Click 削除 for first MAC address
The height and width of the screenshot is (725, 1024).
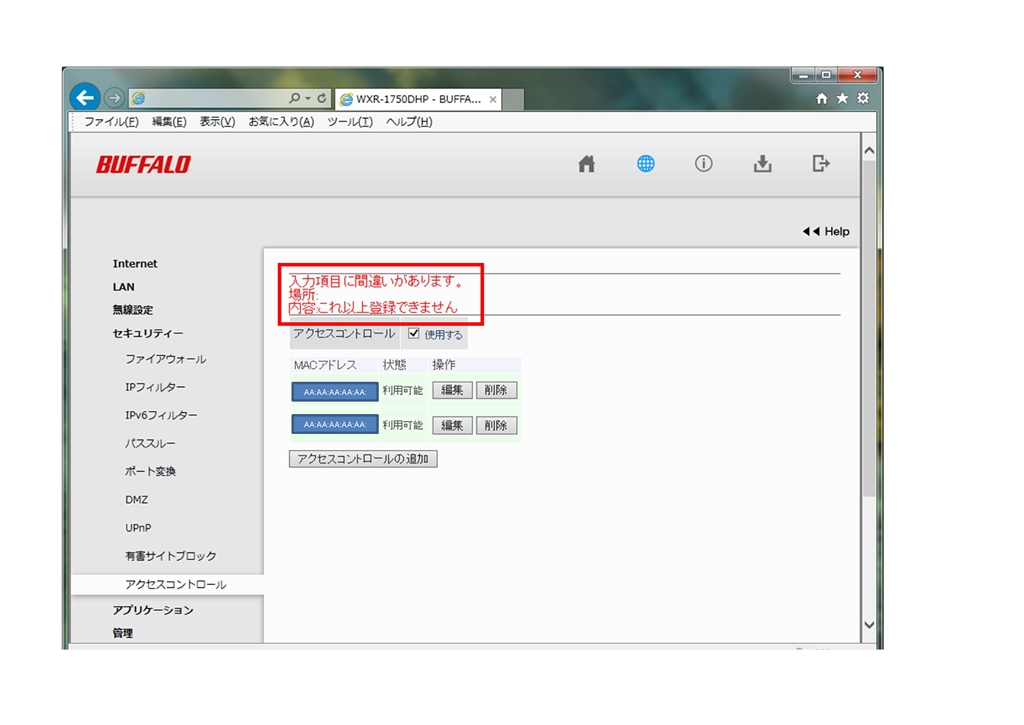(x=496, y=391)
